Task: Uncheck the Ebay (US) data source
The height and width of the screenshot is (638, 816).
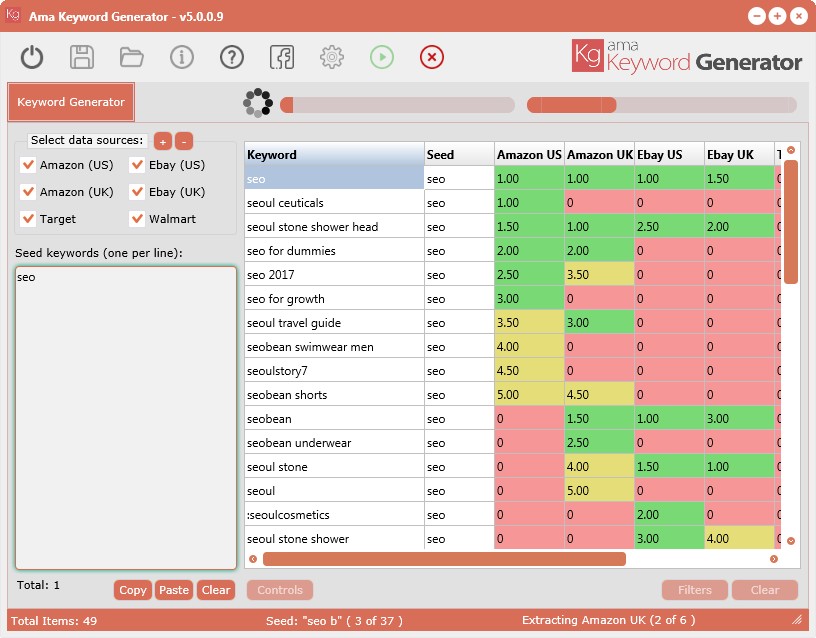Action: coord(137,165)
